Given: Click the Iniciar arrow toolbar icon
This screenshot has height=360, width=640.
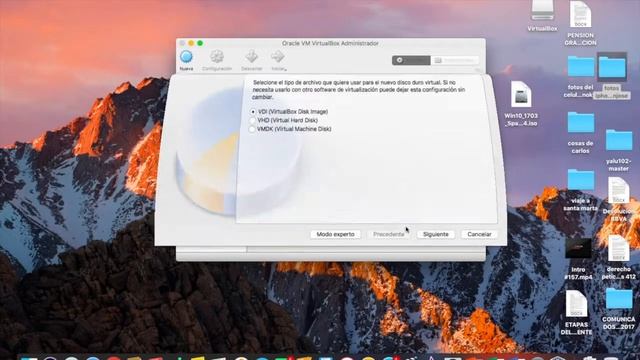Looking at the screenshot, I should 277,56.
